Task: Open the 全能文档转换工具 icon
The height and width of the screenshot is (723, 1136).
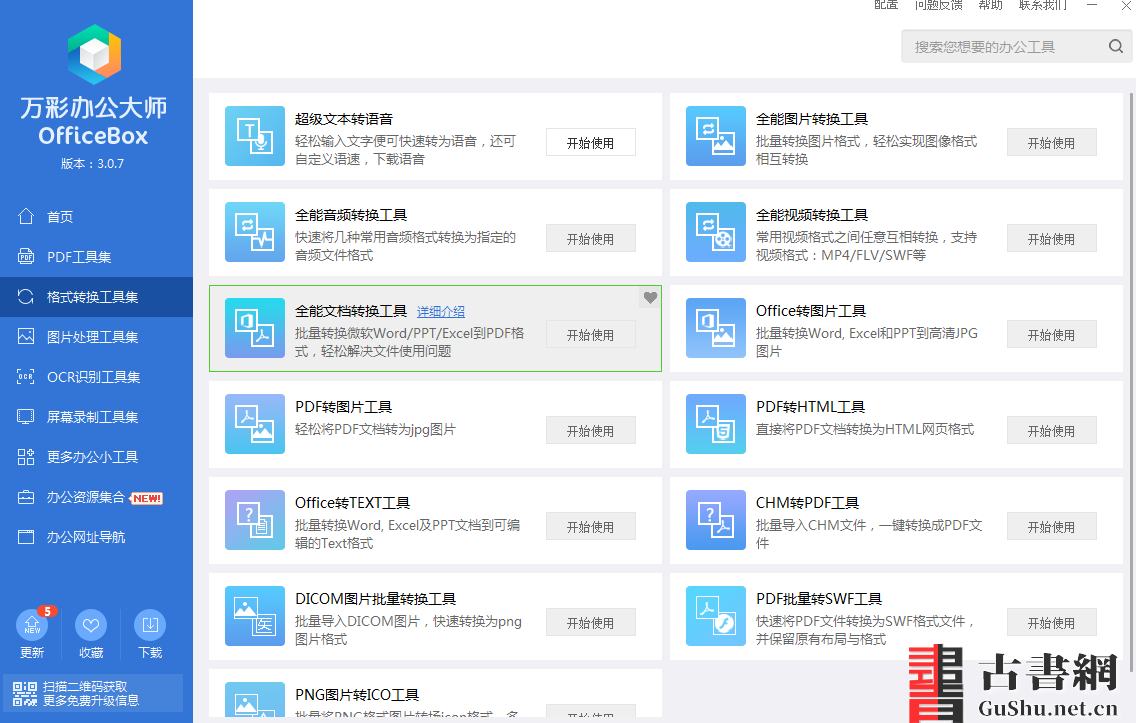Action: click(254, 328)
